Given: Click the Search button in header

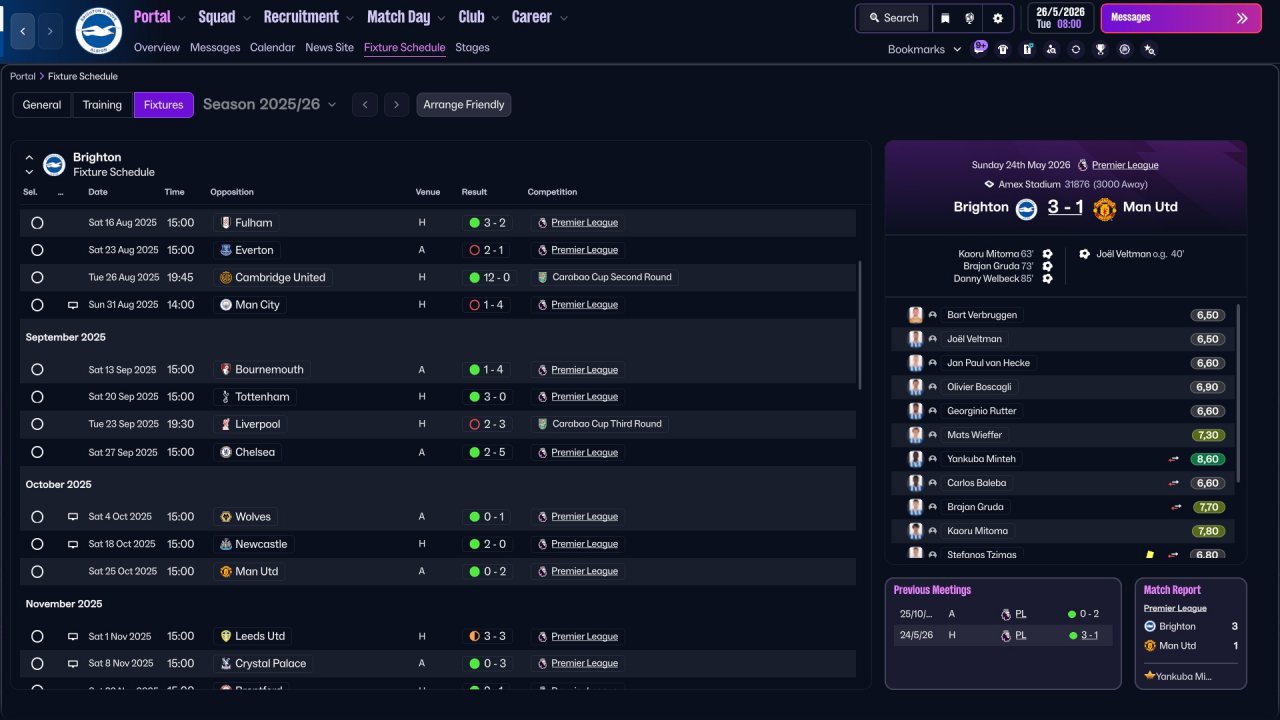Looking at the screenshot, I should (x=894, y=18).
